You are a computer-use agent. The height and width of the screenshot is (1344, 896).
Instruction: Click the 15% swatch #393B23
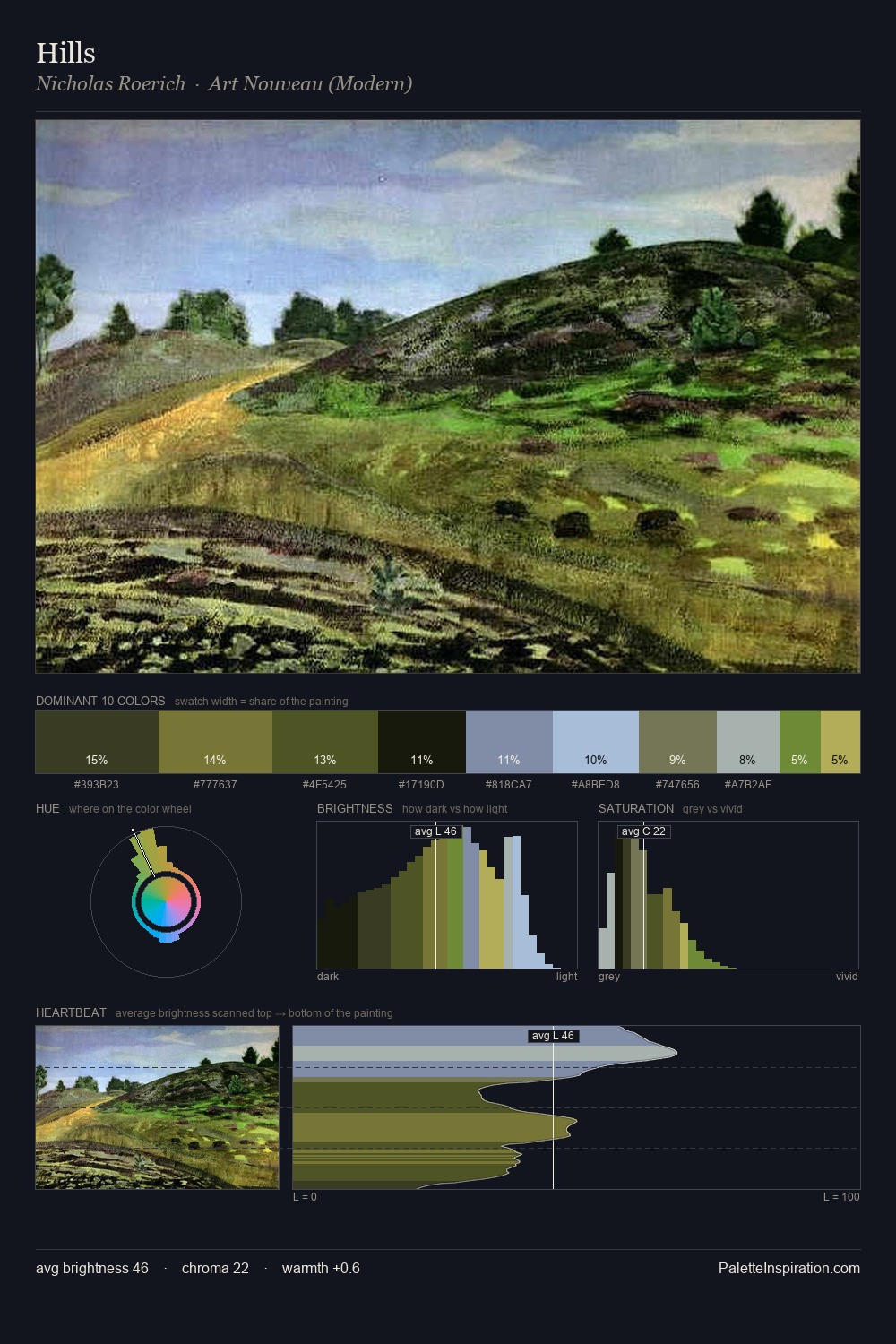(97, 742)
